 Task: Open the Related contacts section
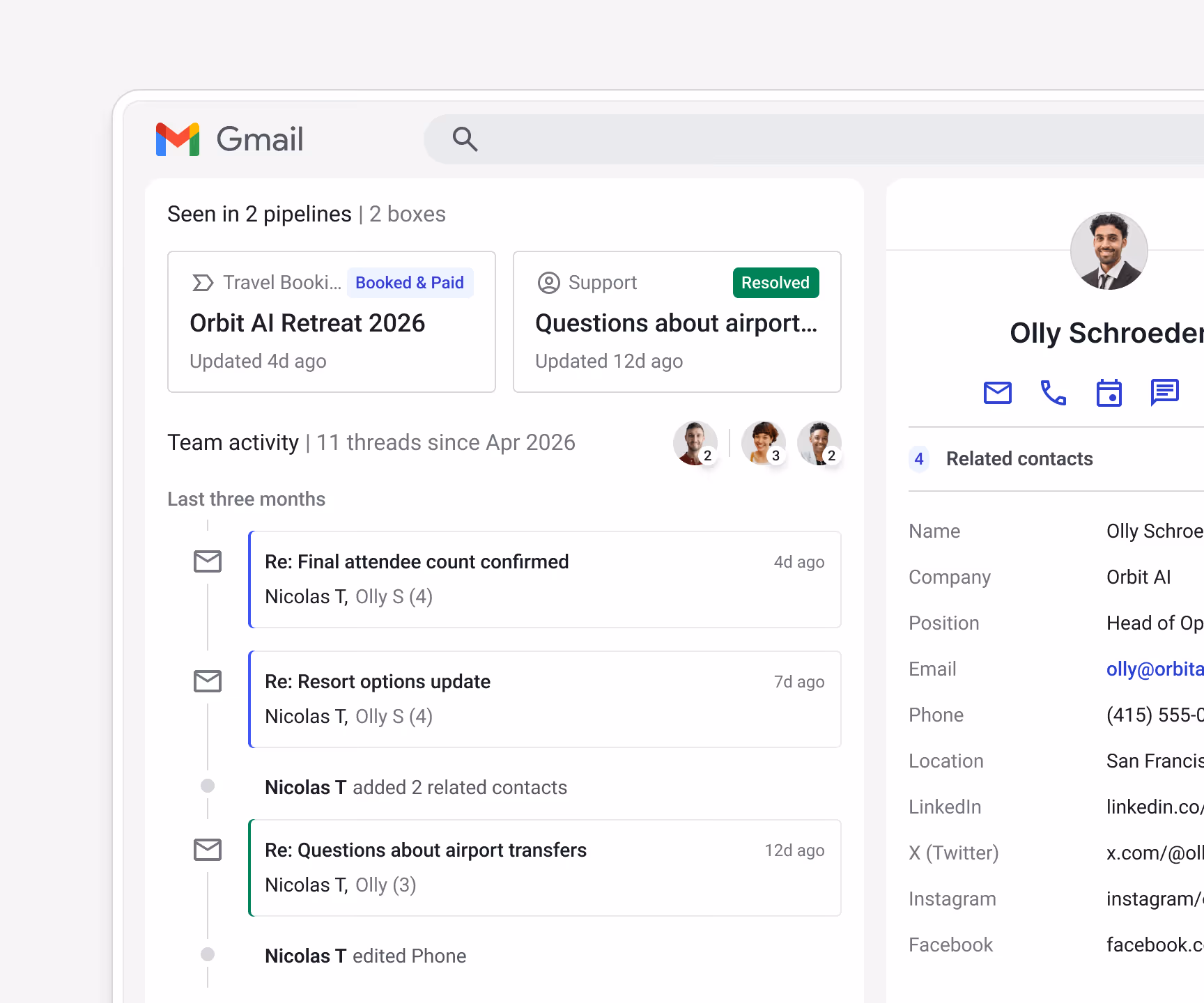tap(1056, 459)
